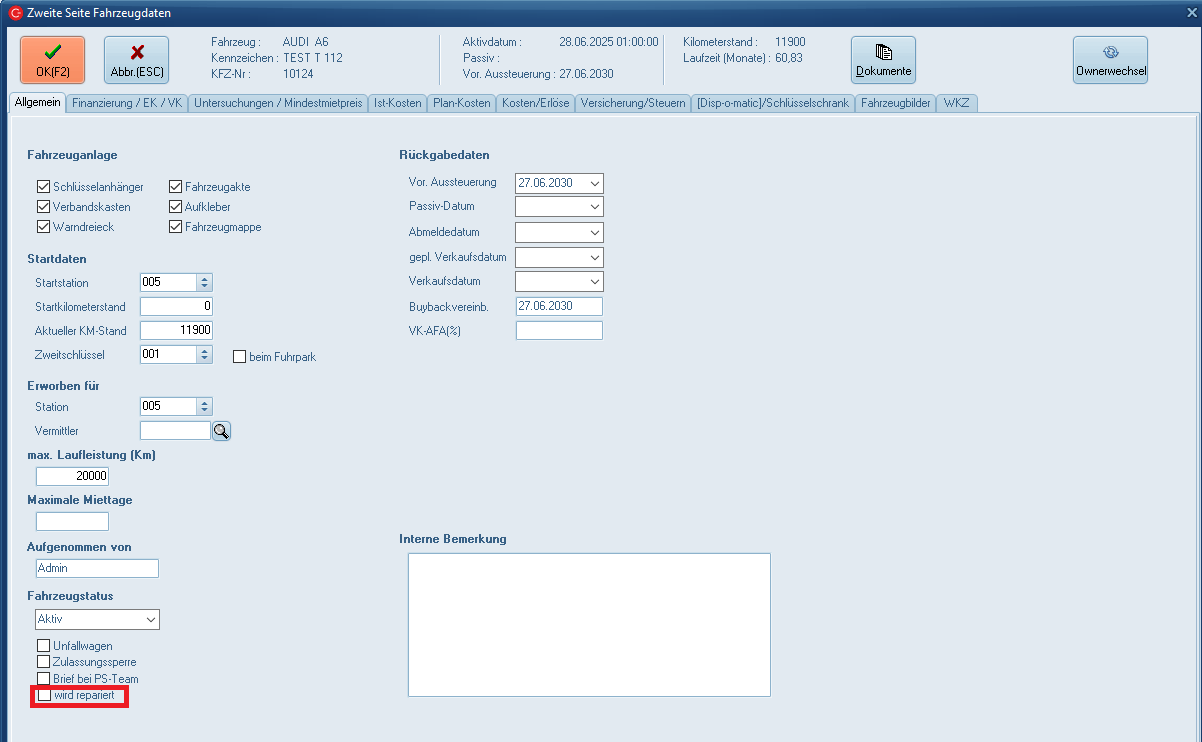Viewport: 1202px width, 742px height.
Task: Click the stepper arrows on Erworben für Station
Action: [x=205, y=407]
